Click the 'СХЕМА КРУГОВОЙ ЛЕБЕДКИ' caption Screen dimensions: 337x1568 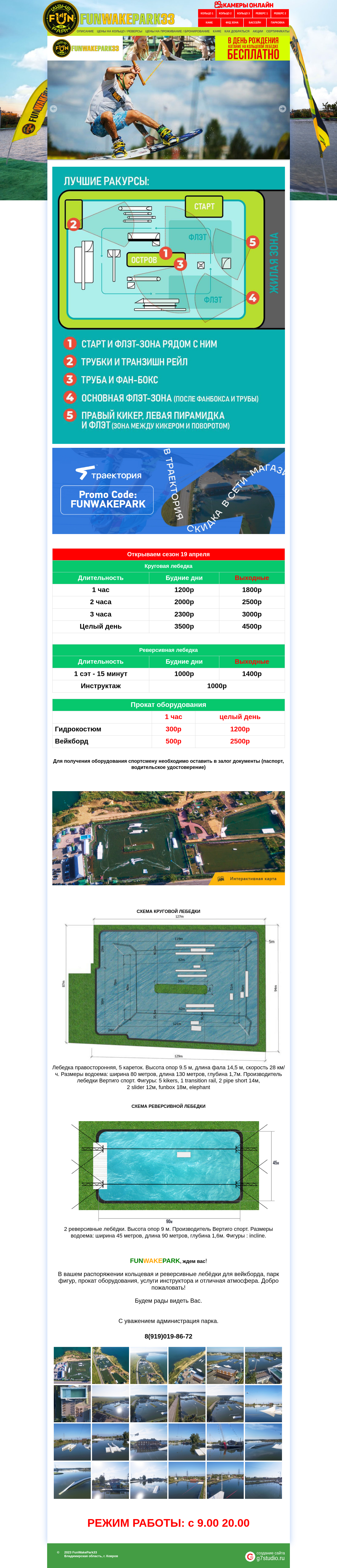[168, 911]
